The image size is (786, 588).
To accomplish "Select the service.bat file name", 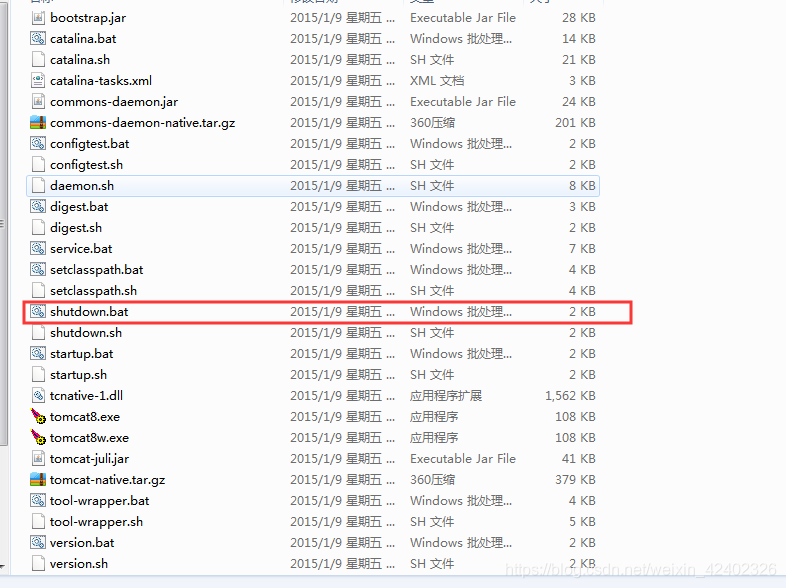I will (81, 249).
